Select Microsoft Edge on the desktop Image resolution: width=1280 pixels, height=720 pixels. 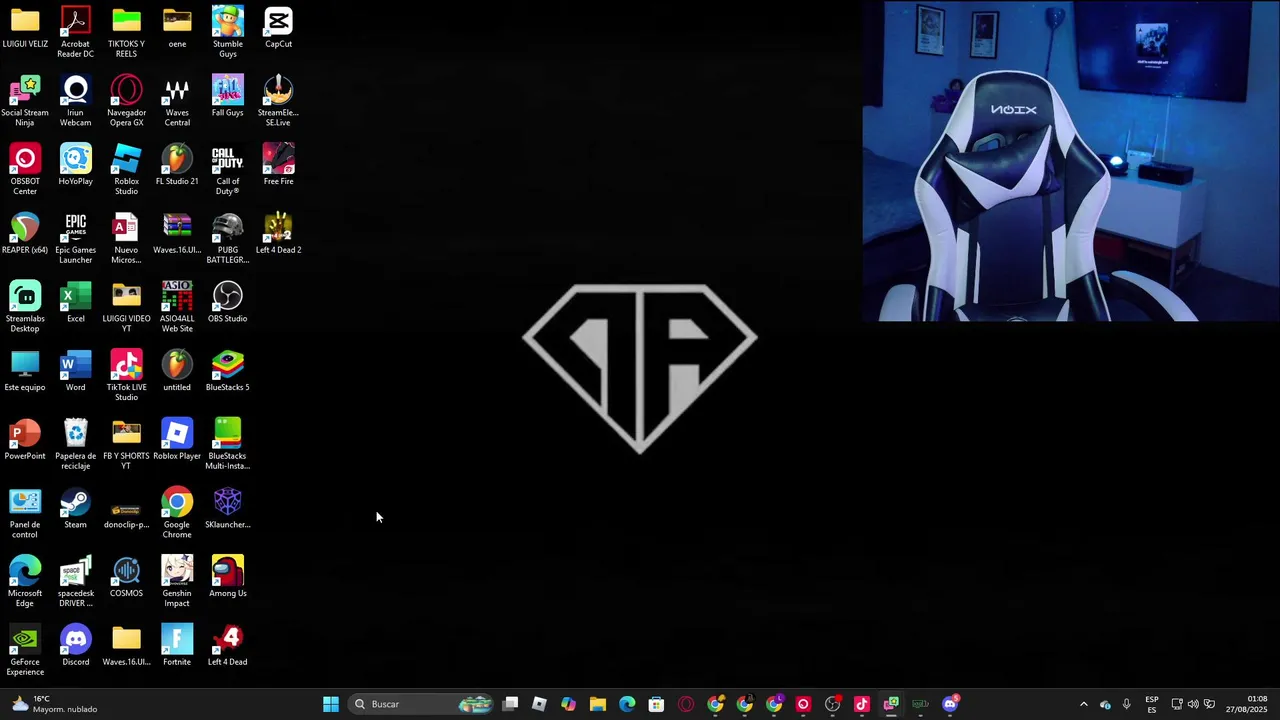(25, 582)
